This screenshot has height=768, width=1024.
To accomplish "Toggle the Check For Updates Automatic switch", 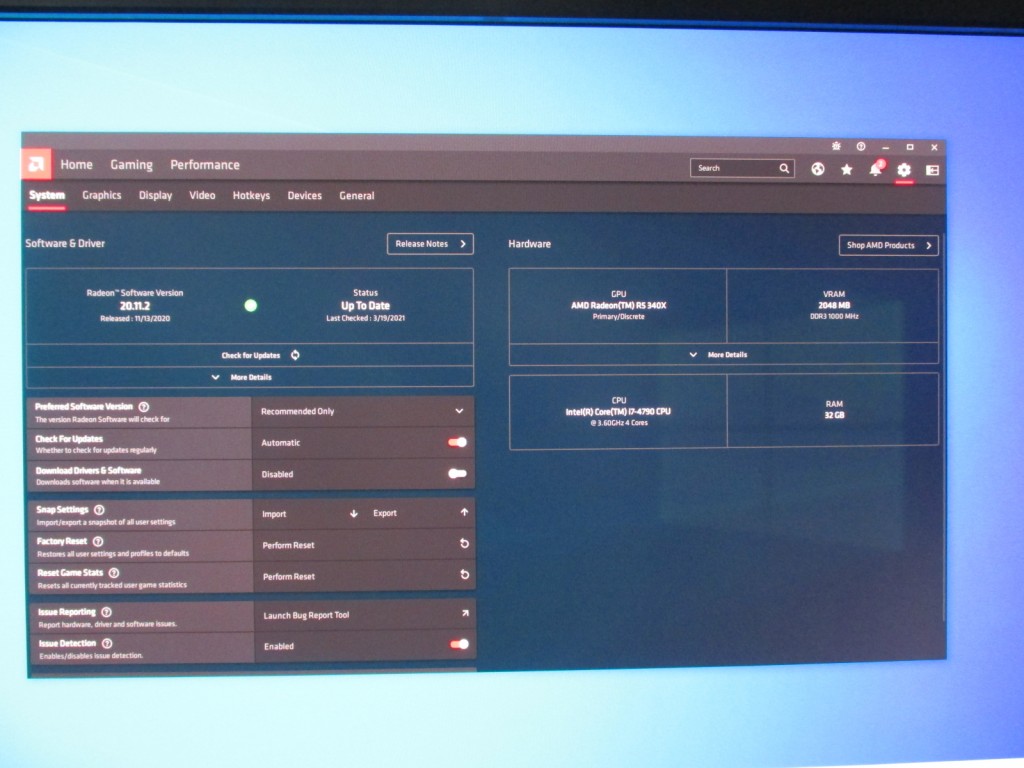I will tap(457, 442).
